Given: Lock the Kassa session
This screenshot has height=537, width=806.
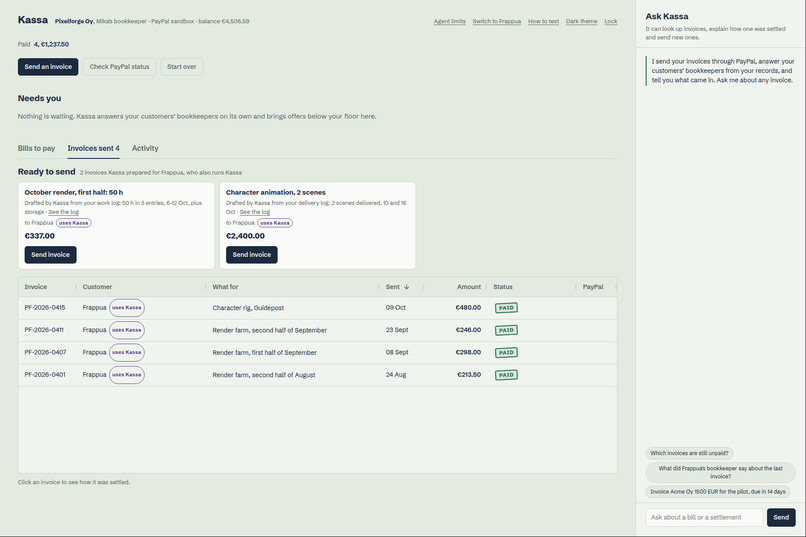Looking at the screenshot, I should tap(611, 22).
